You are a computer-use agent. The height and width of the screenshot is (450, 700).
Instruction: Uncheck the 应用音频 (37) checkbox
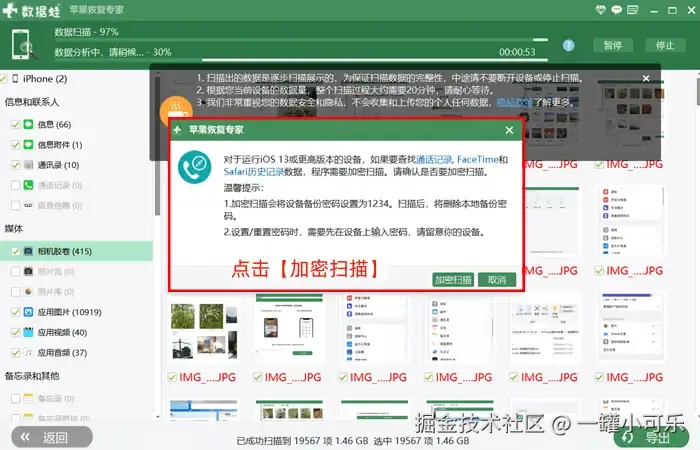tap(16, 352)
